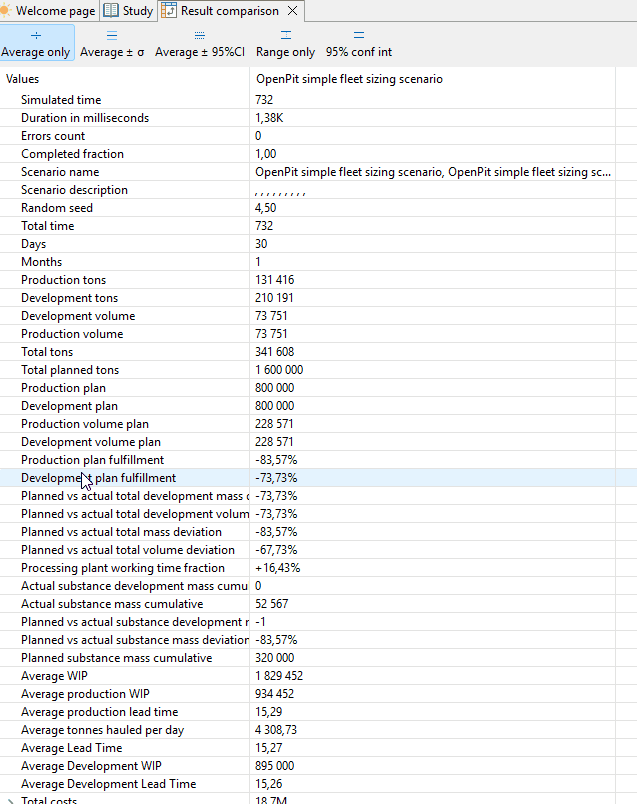This screenshot has height=804, width=637.
Task: Click the 4 308,73 tonnes per day value
Action: [276, 730]
